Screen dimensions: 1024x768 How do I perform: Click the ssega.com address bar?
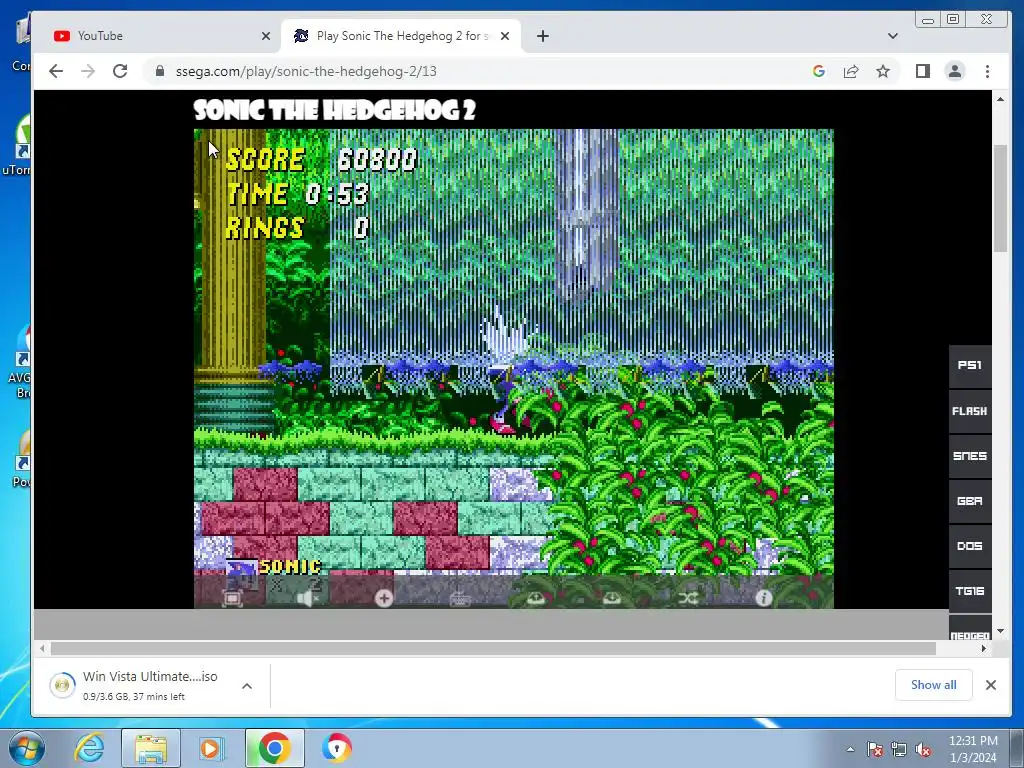[483, 71]
